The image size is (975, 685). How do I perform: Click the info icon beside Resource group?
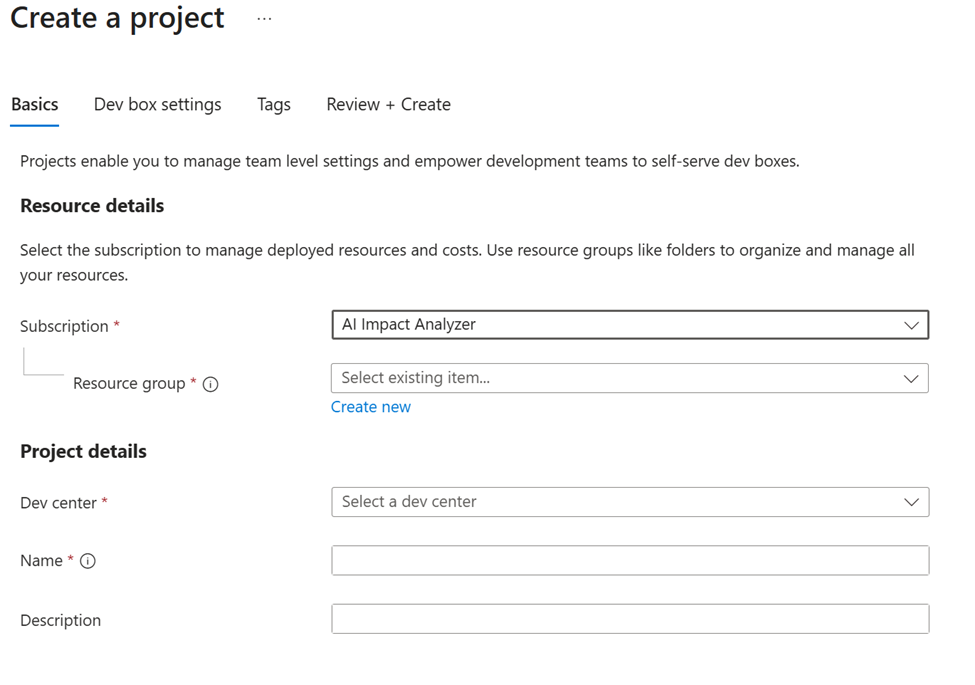point(211,384)
